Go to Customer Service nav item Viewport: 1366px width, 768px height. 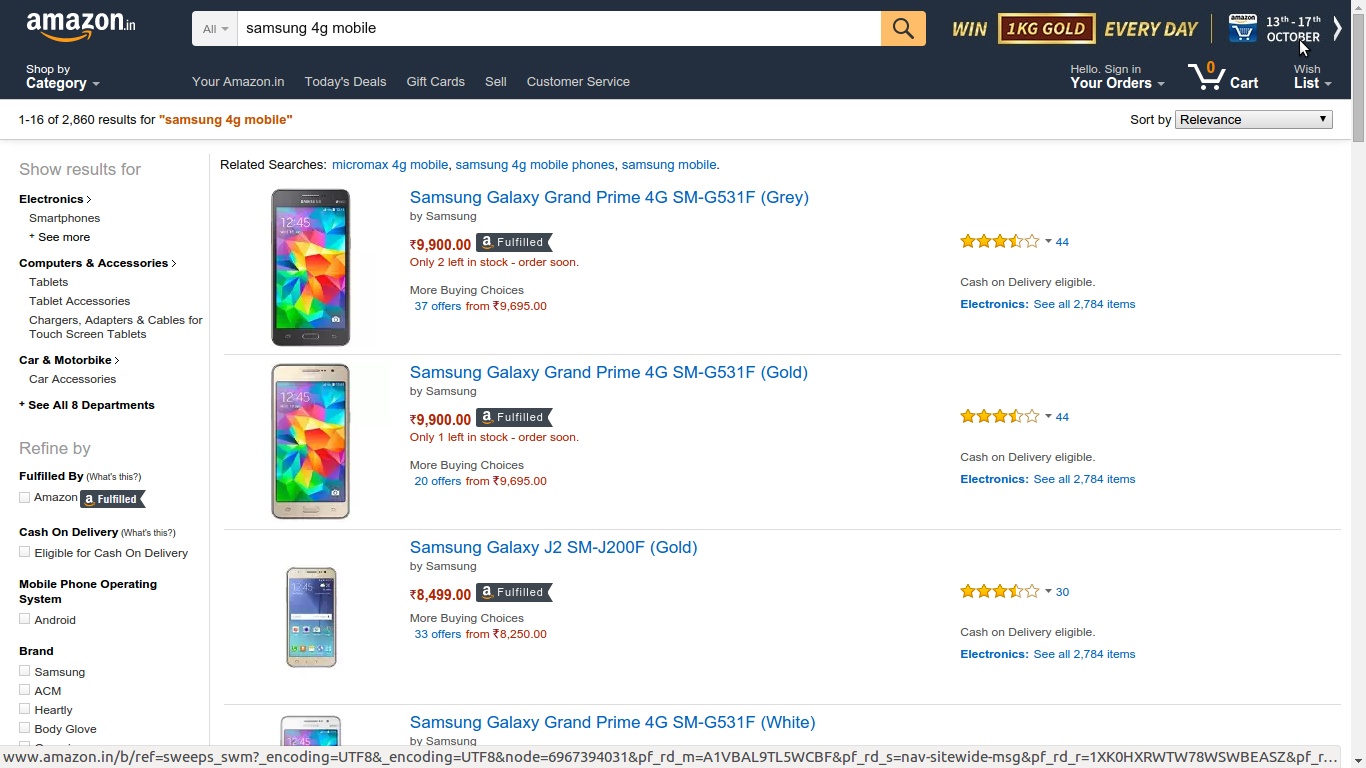pos(578,82)
